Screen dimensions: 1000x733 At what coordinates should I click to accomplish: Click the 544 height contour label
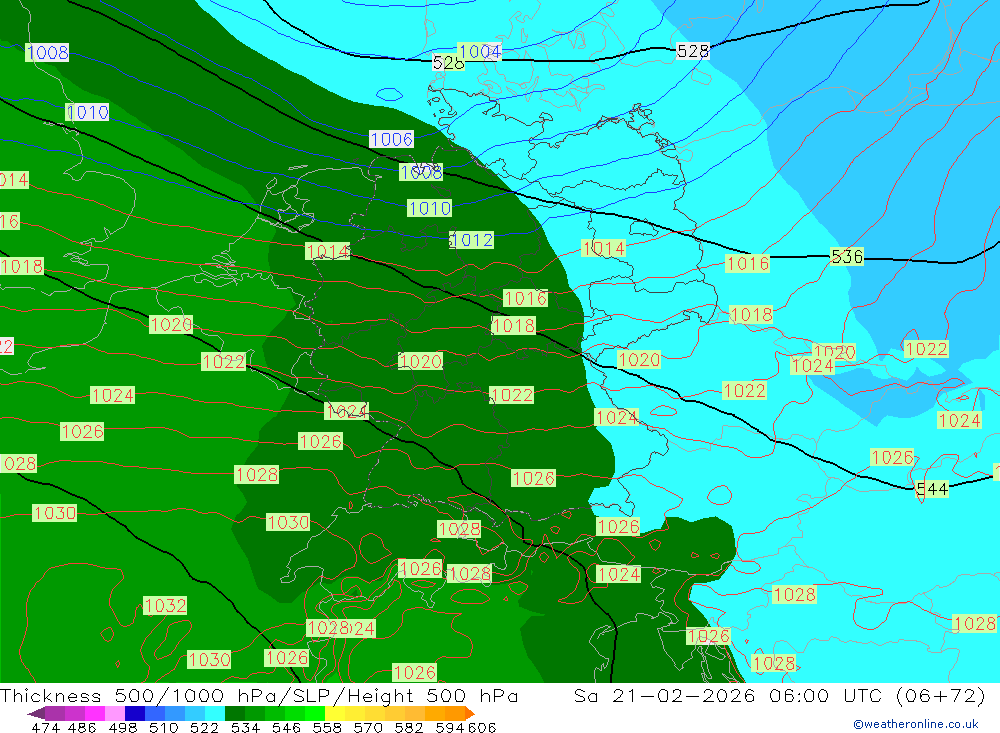932,489
